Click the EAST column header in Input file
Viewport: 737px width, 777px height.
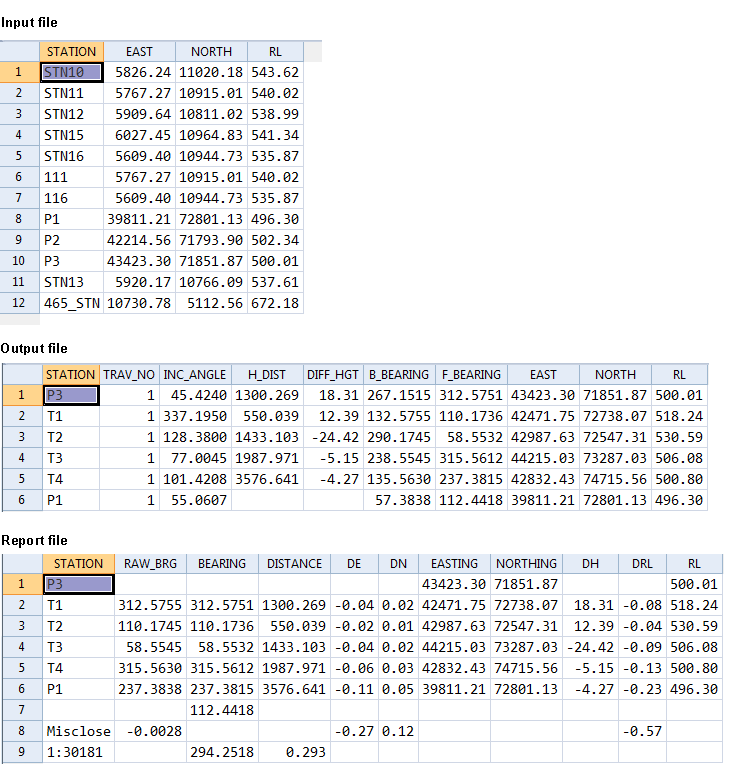tap(139, 52)
